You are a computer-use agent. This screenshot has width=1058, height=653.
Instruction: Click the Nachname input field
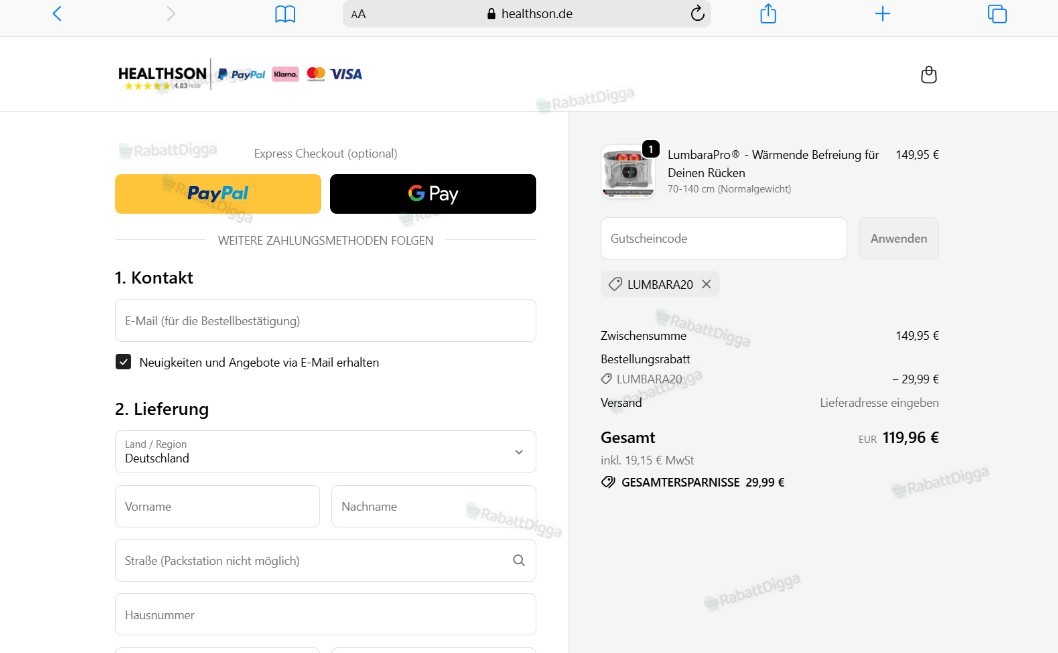pos(433,506)
